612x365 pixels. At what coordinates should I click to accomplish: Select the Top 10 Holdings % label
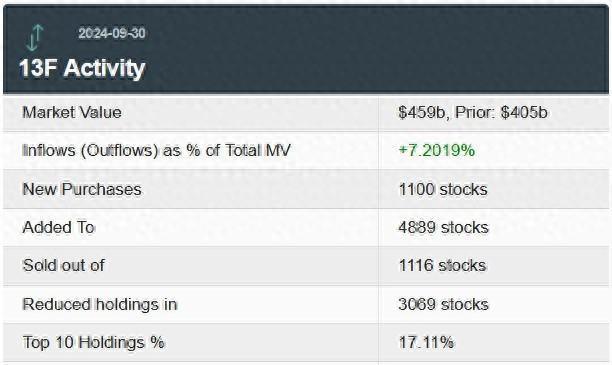pos(94,342)
